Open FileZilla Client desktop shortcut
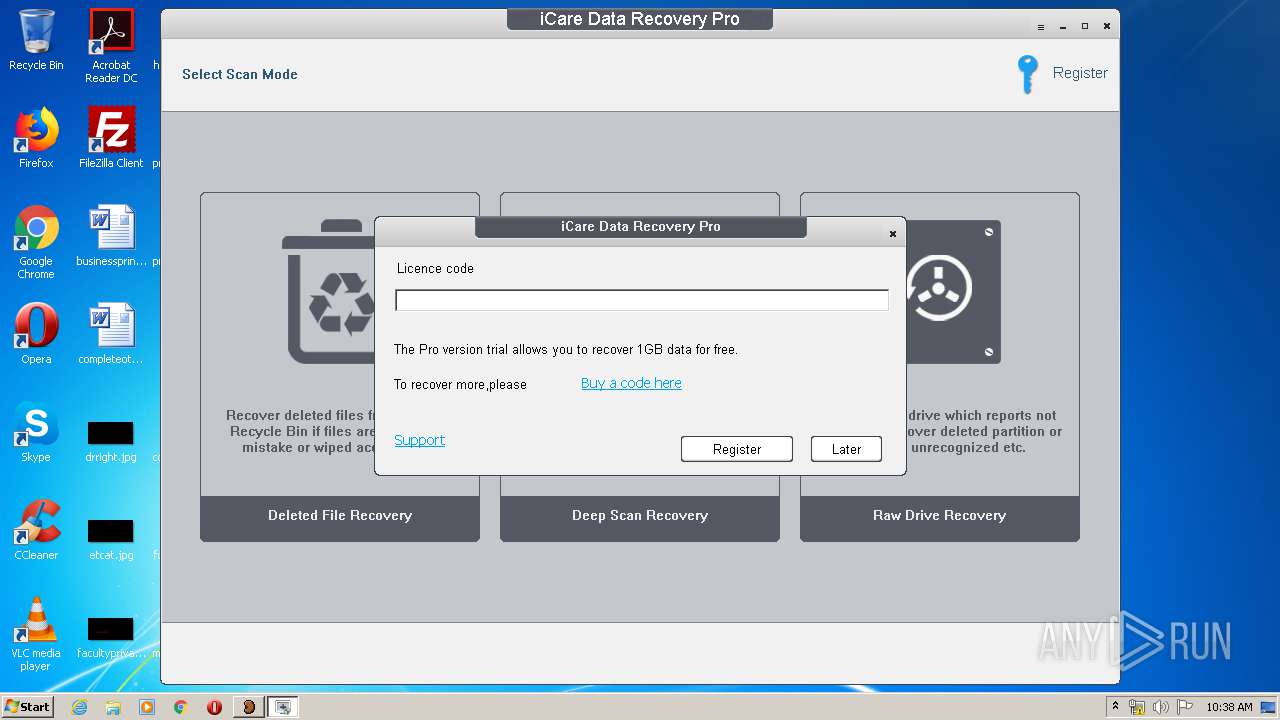The image size is (1280, 720). tap(111, 138)
